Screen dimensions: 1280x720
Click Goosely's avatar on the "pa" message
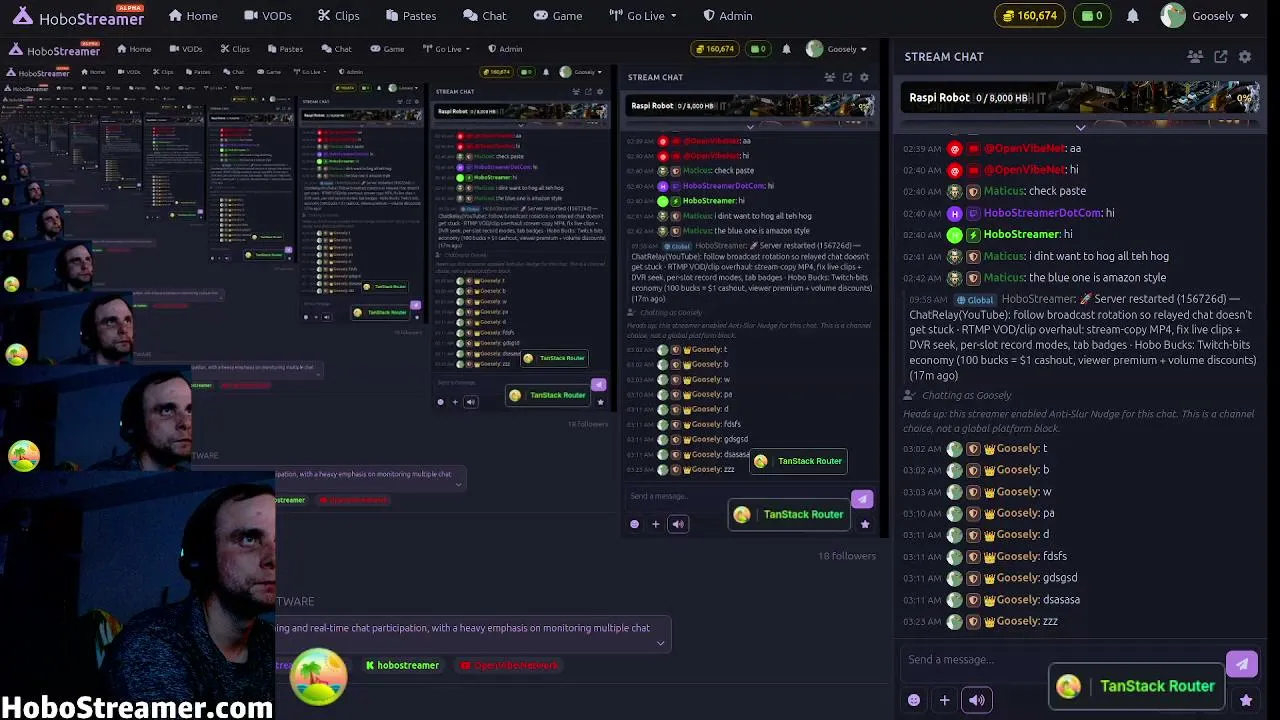click(x=955, y=514)
